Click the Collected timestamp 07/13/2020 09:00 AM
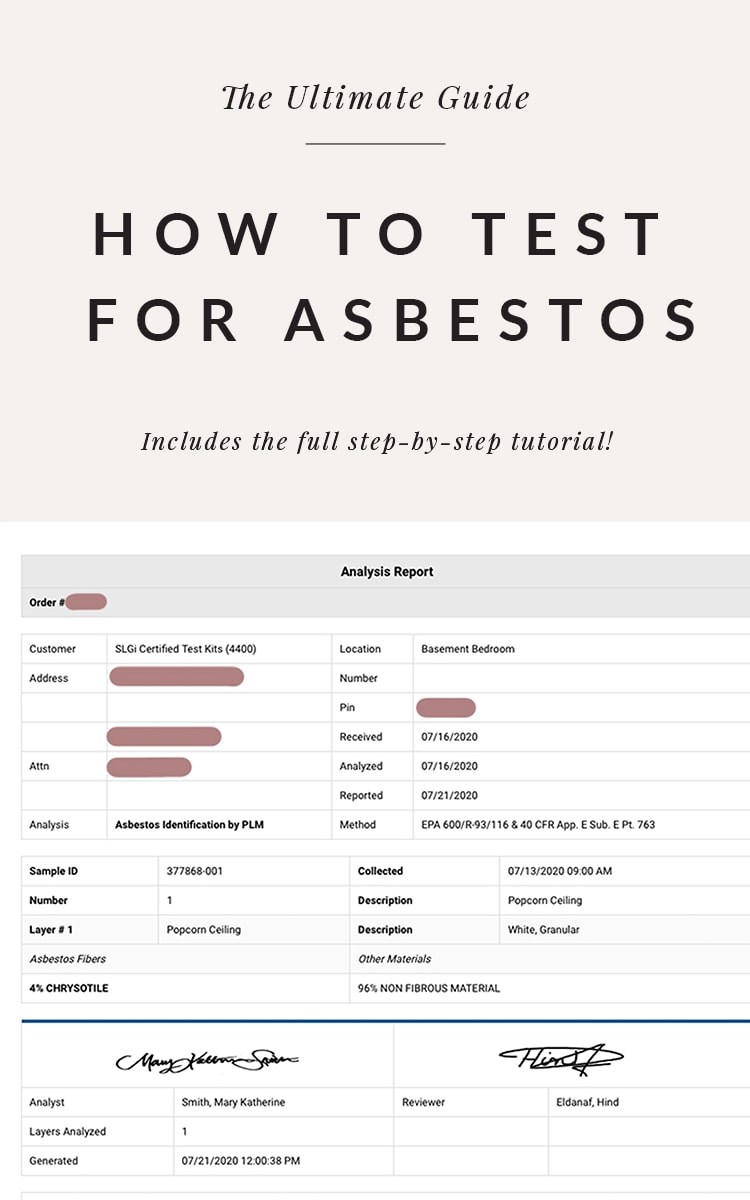Image resolution: width=750 pixels, height=1200 pixels. point(560,871)
